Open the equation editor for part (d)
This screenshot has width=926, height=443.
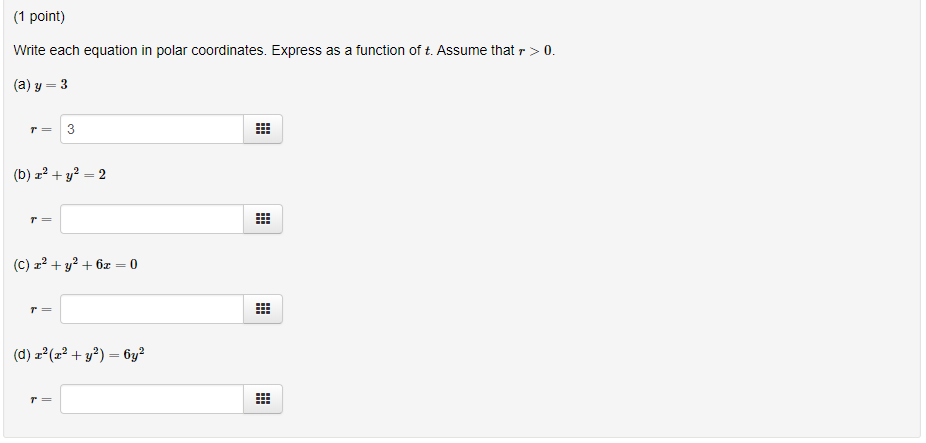tap(263, 399)
